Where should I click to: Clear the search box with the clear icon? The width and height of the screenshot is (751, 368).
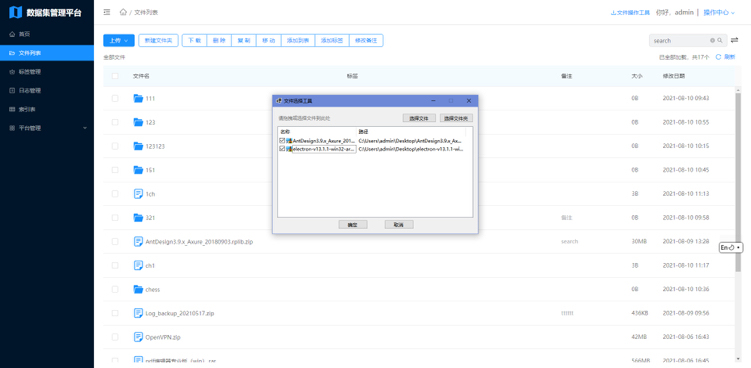(713, 41)
